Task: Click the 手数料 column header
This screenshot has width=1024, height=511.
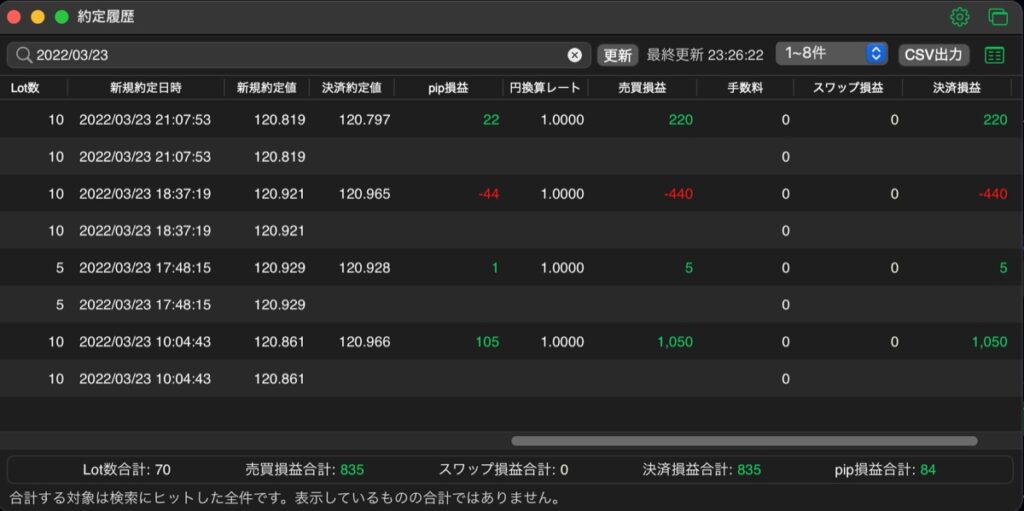Action: pos(745,88)
